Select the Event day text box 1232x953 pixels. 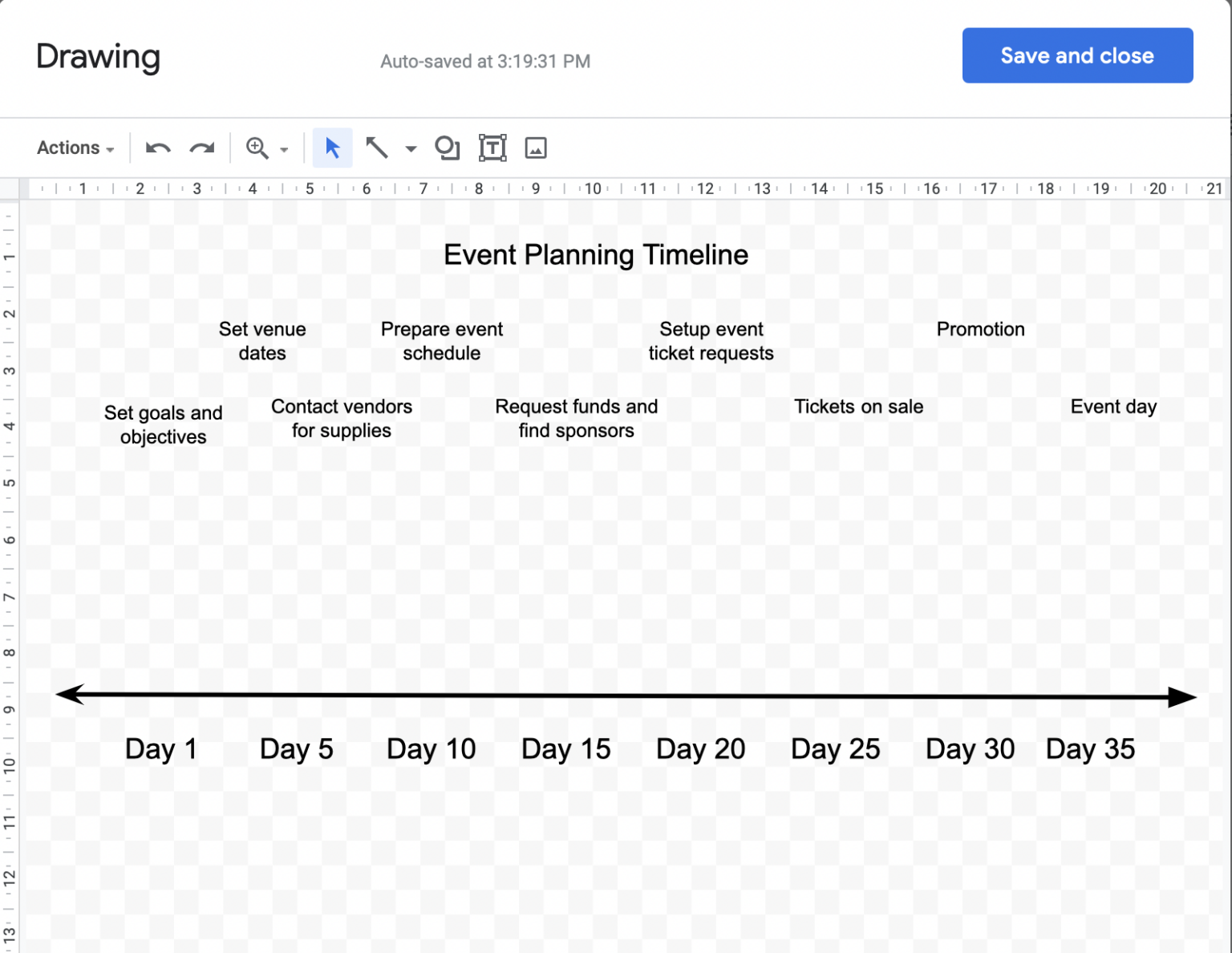pos(1112,407)
